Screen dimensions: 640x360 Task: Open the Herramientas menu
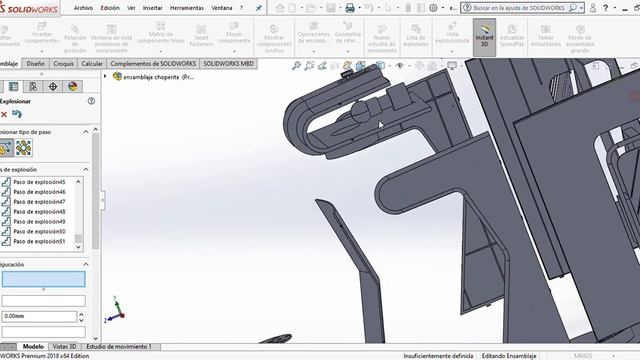point(187,8)
